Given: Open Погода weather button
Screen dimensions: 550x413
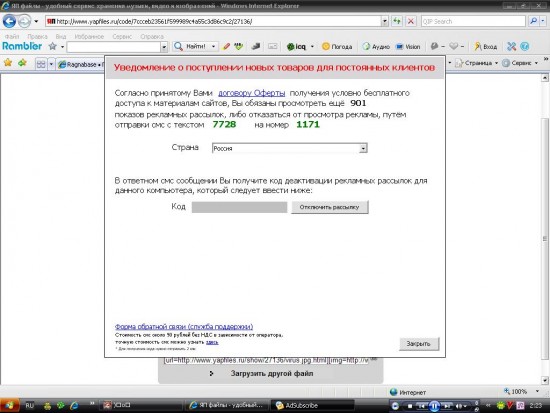Looking at the screenshot, I should click(x=337, y=46).
